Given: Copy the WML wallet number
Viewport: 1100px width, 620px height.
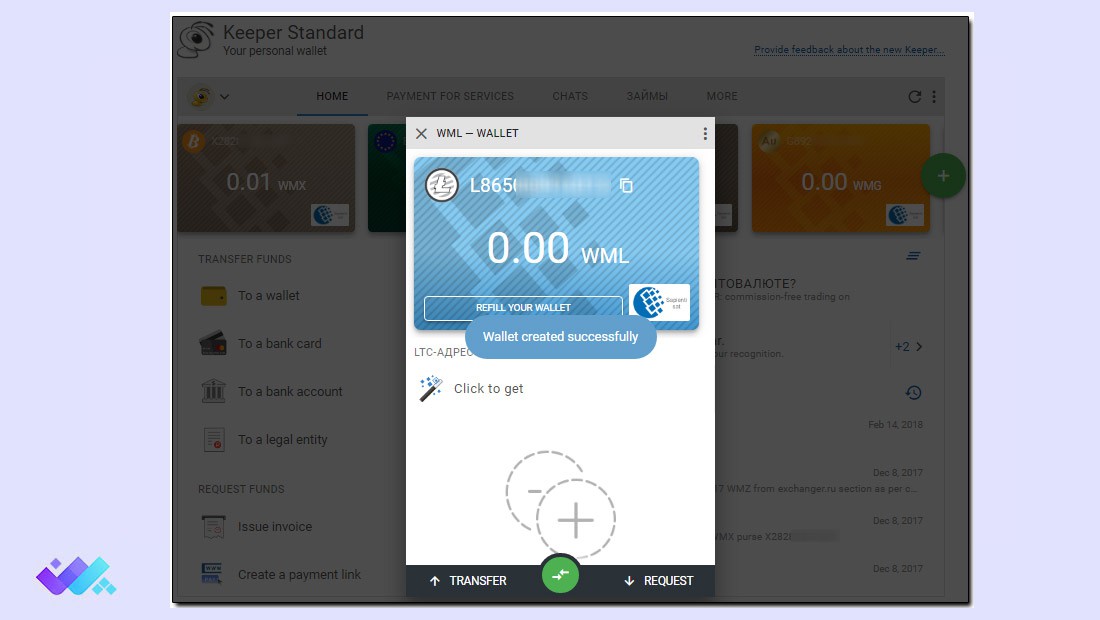Looking at the screenshot, I should pyautogui.click(x=626, y=186).
